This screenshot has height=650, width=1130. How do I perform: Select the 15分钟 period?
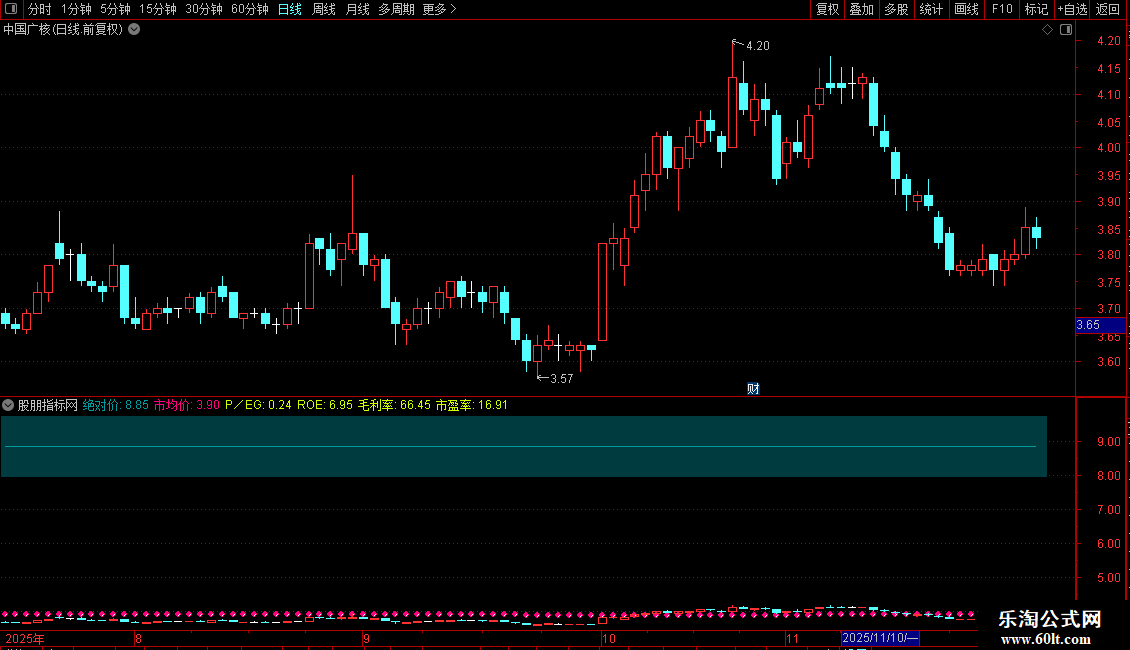158,9
